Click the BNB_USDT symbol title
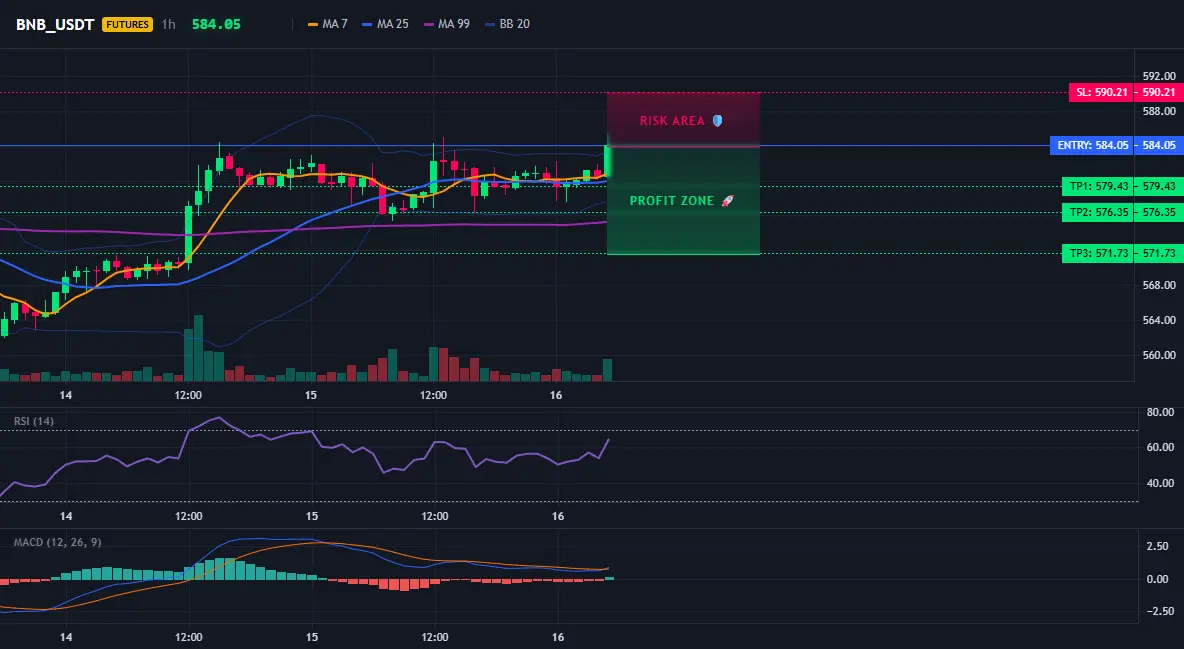Screen dimensions: 1184x649 click(x=54, y=24)
